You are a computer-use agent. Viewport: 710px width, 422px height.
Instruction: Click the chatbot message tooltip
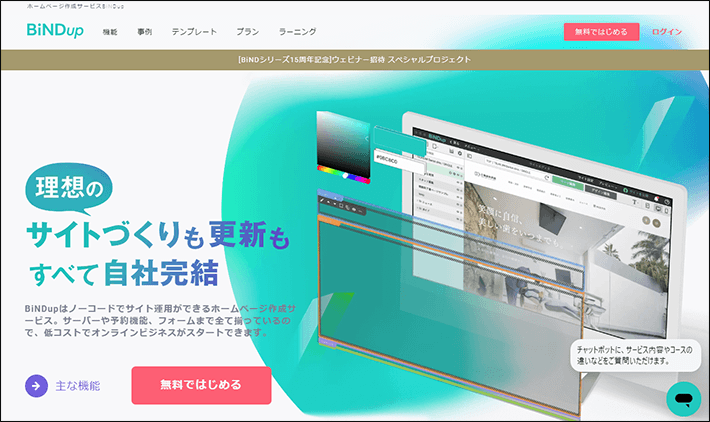click(x=635, y=355)
